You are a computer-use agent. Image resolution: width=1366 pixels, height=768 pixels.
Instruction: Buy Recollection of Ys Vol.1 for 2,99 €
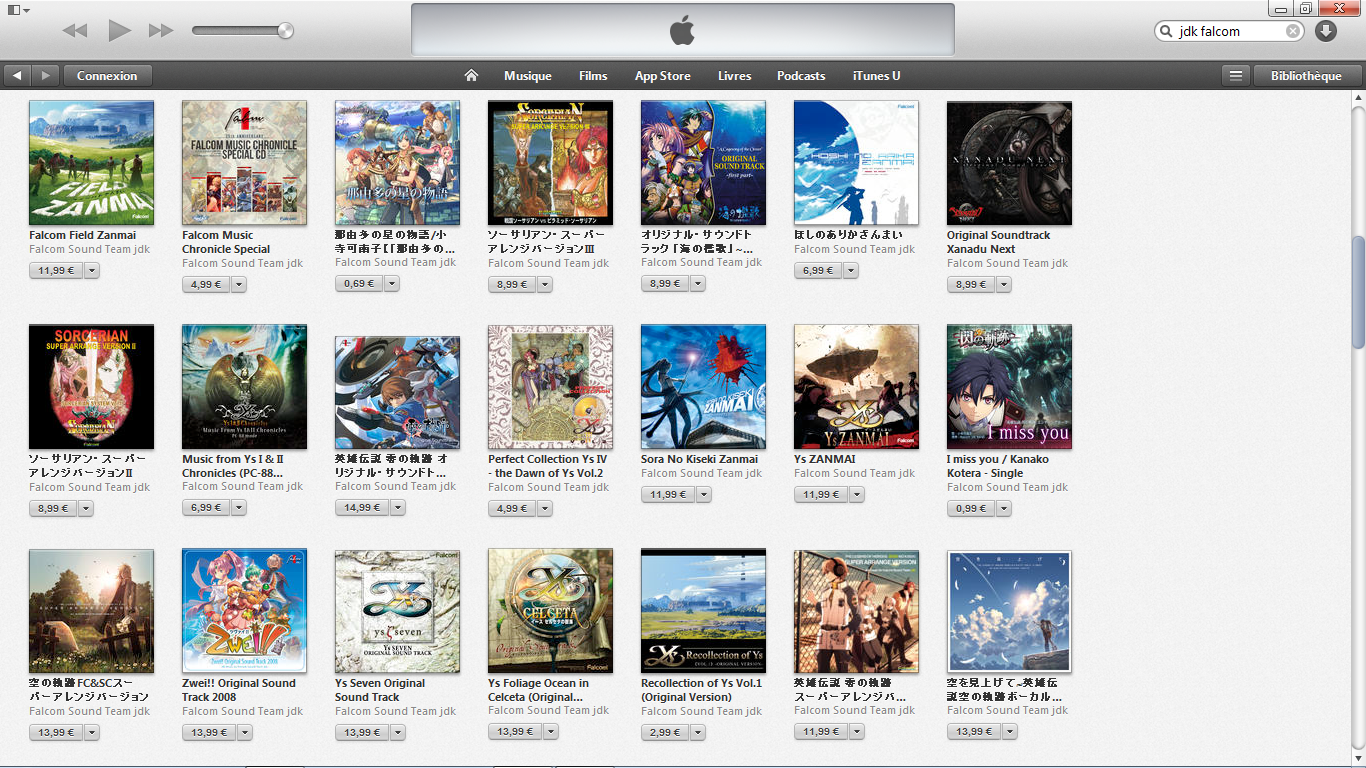pos(664,733)
